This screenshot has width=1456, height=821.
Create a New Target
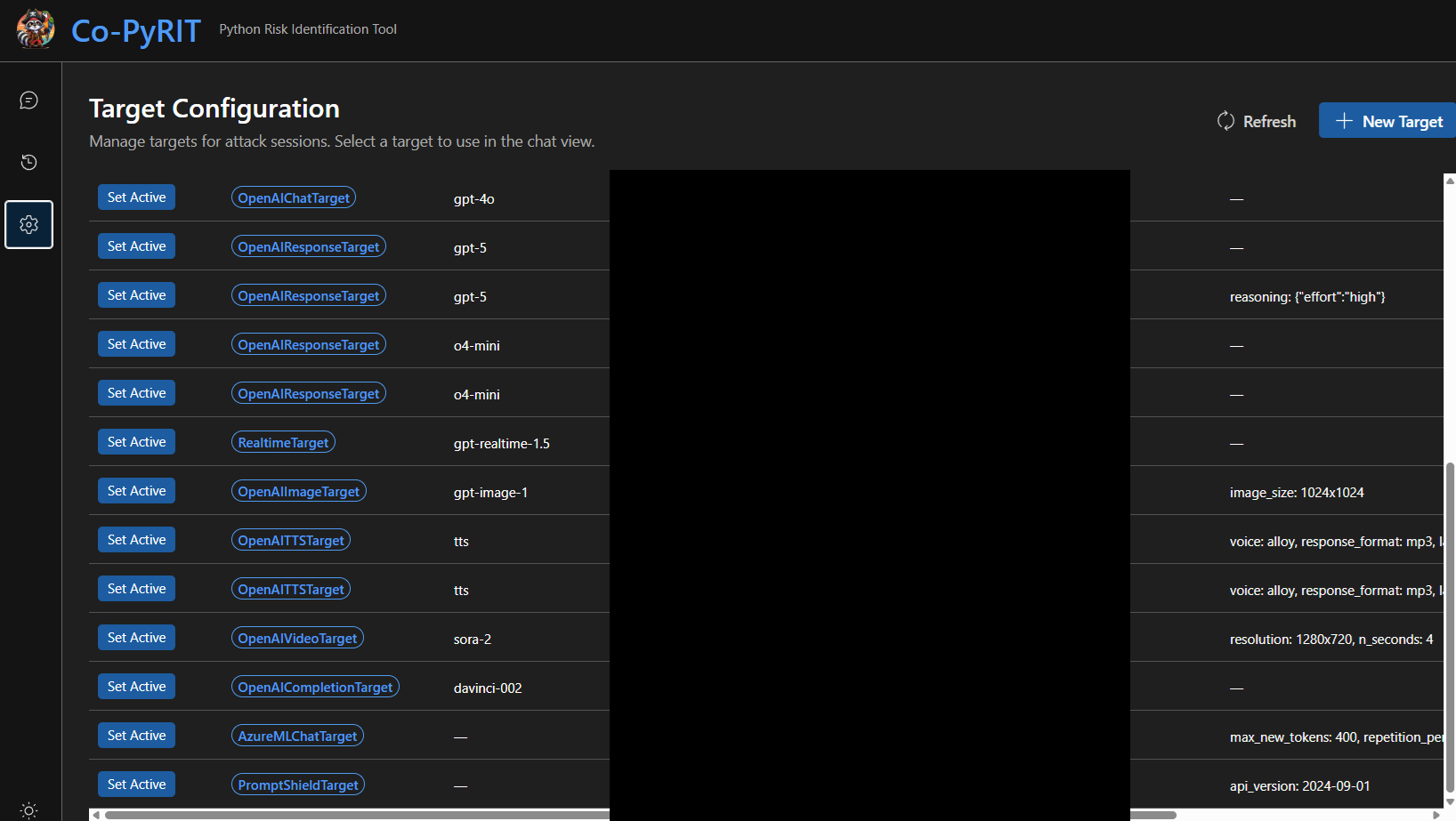(1388, 121)
